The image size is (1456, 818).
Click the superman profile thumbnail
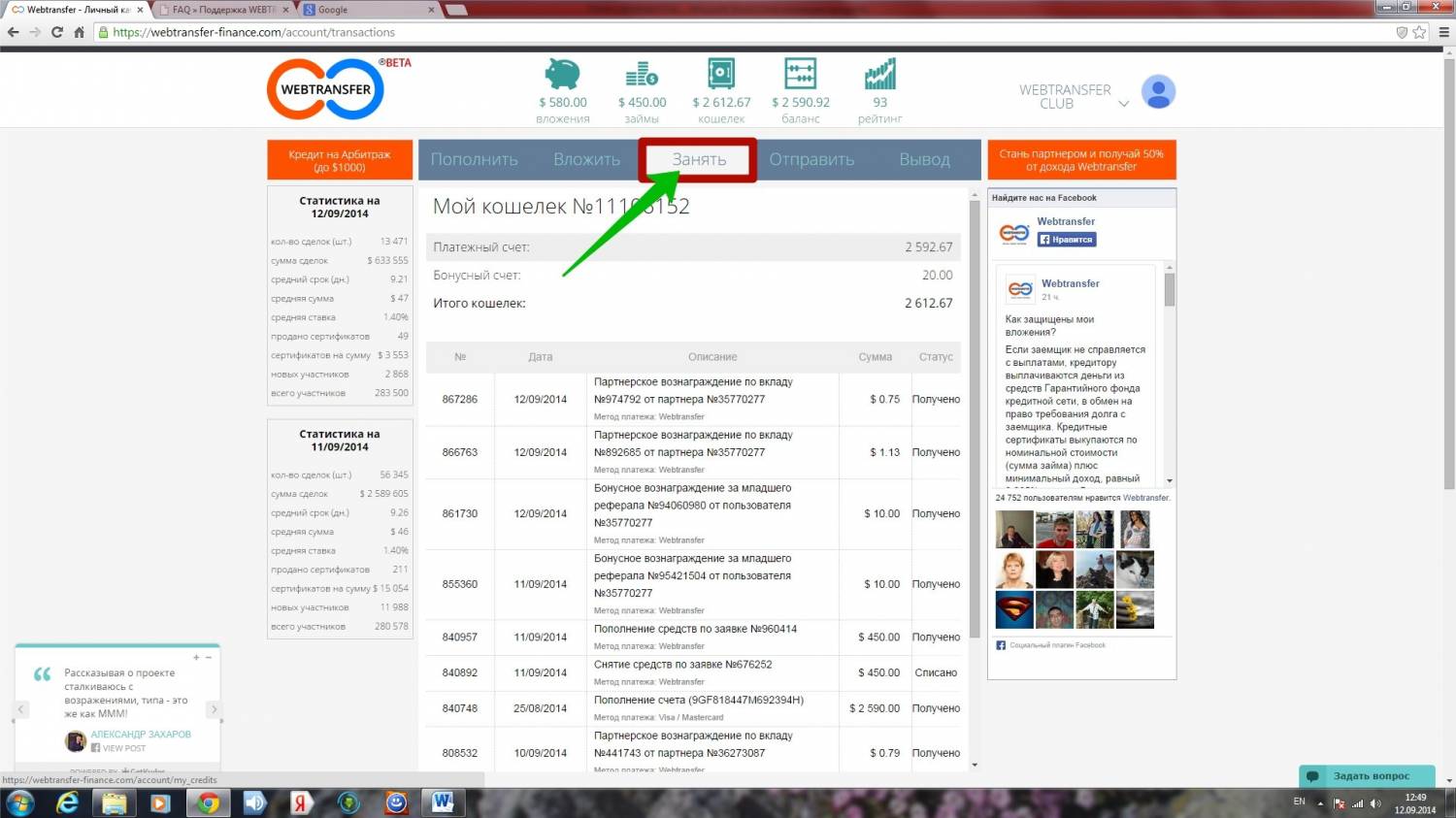tap(1014, 610)
